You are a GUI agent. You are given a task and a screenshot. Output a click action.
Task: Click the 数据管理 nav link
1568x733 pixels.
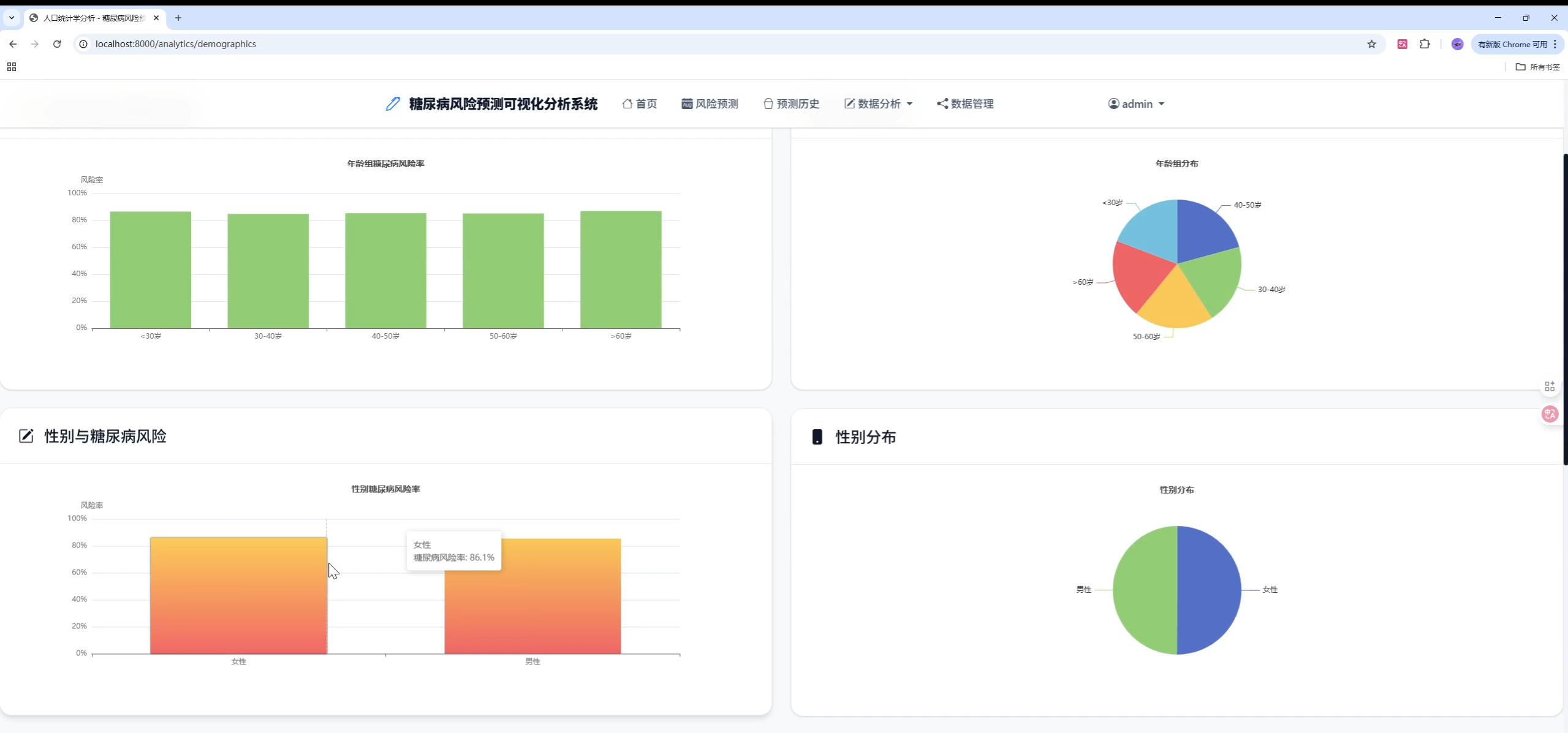coord(965,104)
